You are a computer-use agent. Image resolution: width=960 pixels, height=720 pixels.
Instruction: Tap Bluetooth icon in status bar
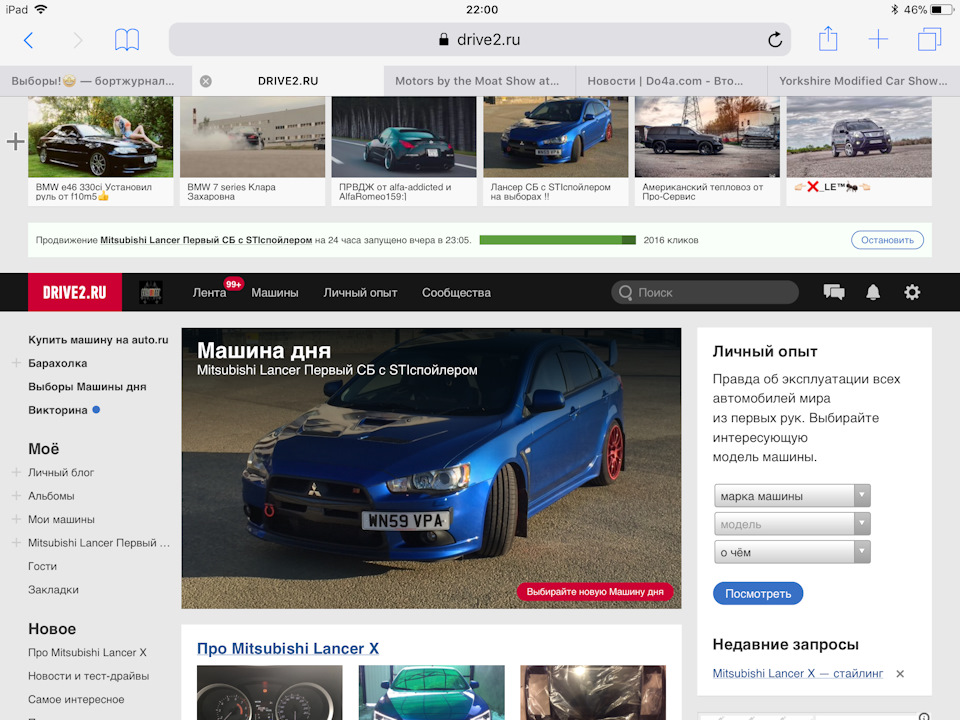coord(894,9)
